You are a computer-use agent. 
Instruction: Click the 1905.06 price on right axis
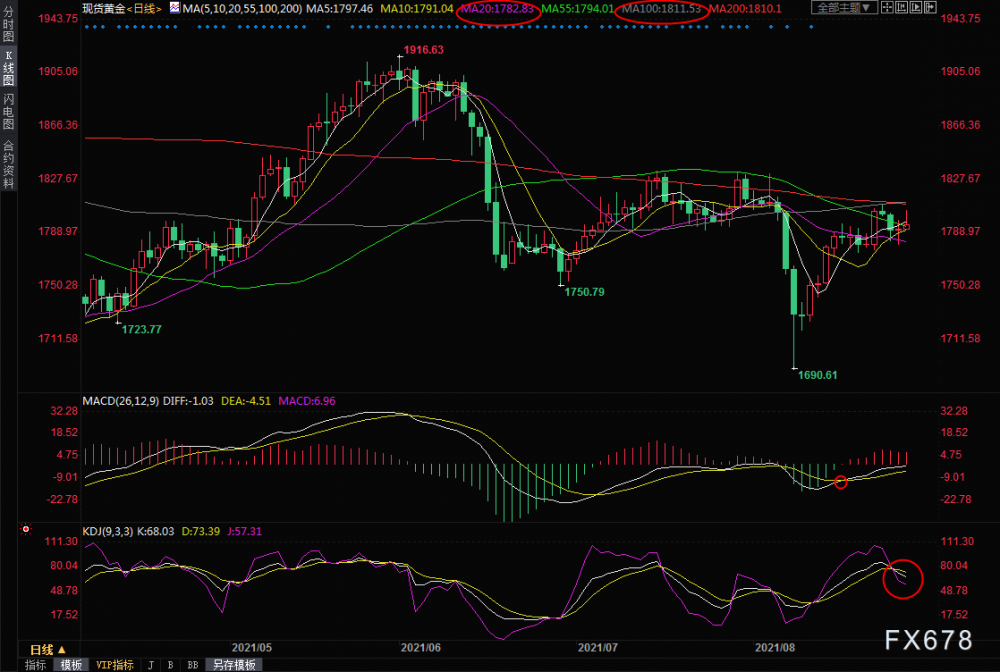point(960,71)
